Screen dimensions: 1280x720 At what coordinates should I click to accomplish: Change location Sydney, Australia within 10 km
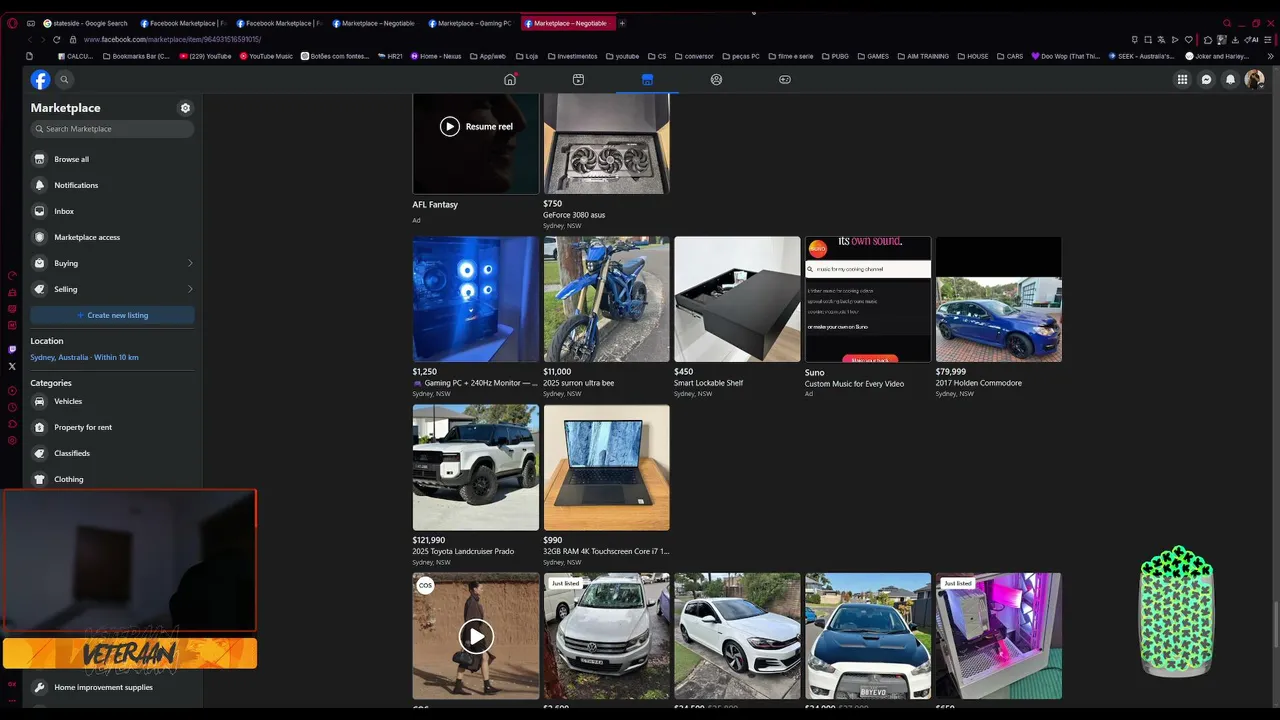click(x=85, y=357)
